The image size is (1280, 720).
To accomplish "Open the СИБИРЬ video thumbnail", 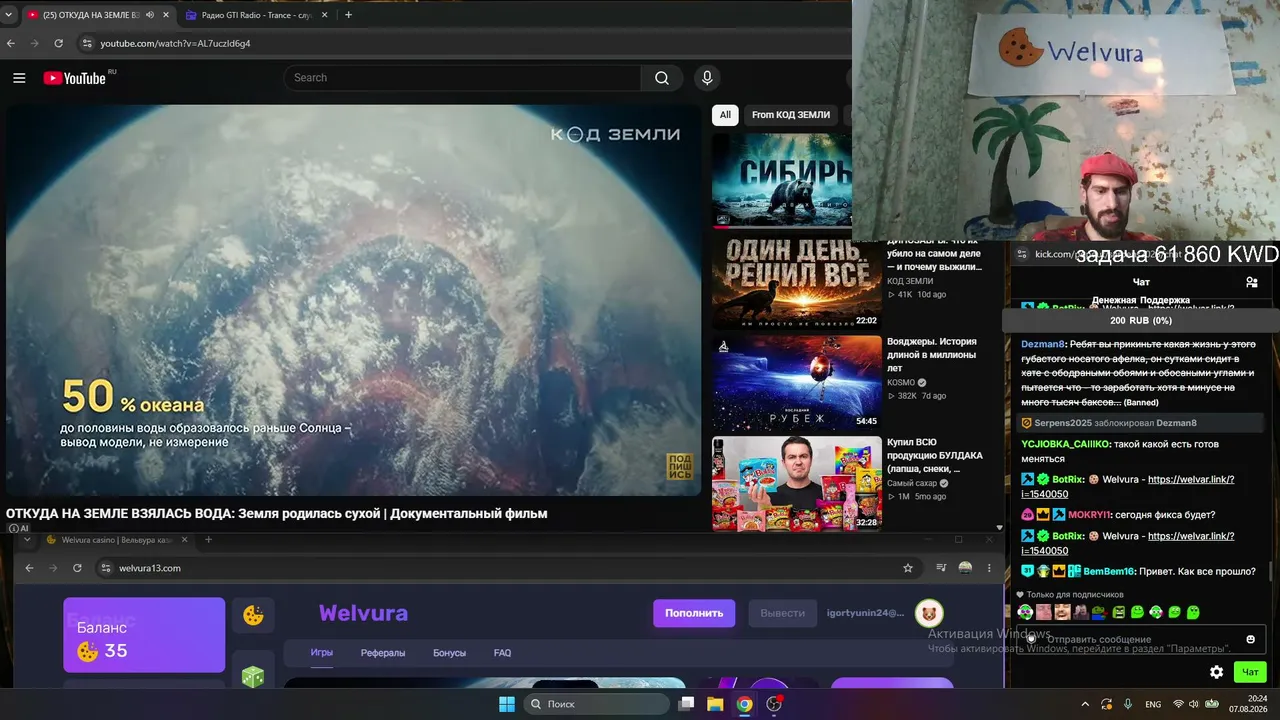I will [782, 181].
